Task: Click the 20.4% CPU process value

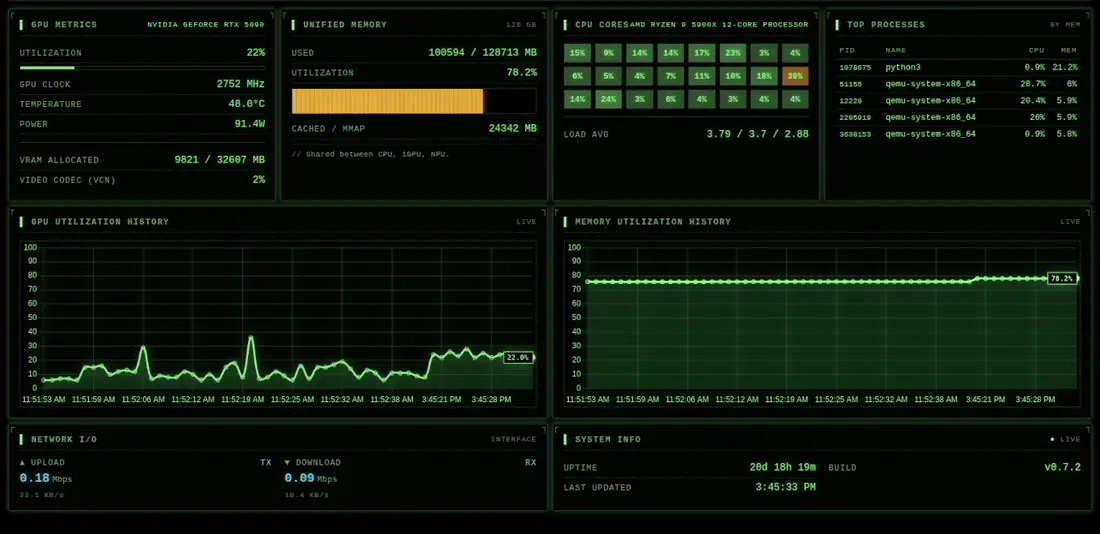Action: pos(1033,100)
